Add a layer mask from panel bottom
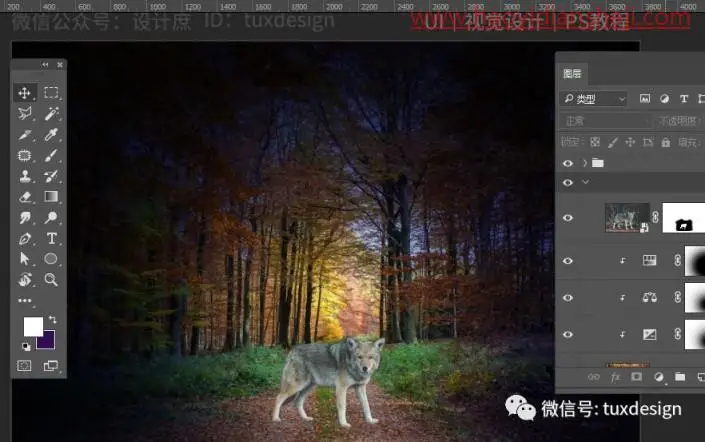 tap(637, 377)
